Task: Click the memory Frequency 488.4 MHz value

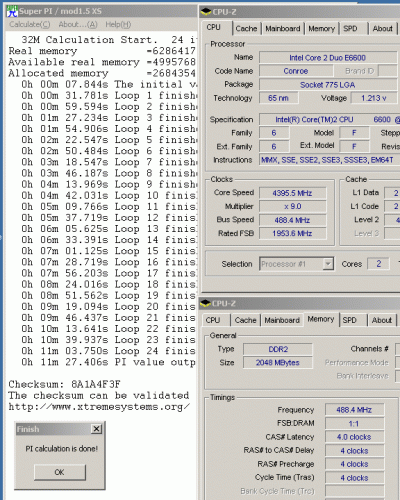Action: [354, 410]
